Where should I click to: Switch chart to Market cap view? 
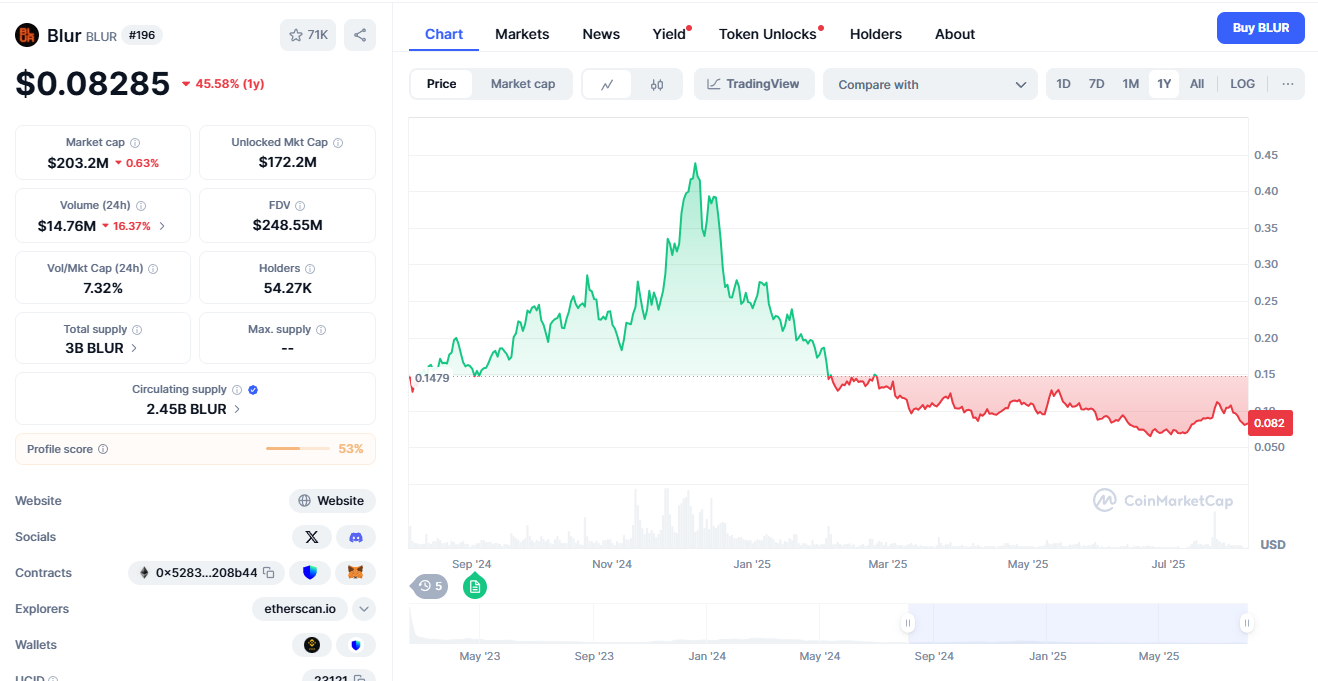[x=523, y=84]
